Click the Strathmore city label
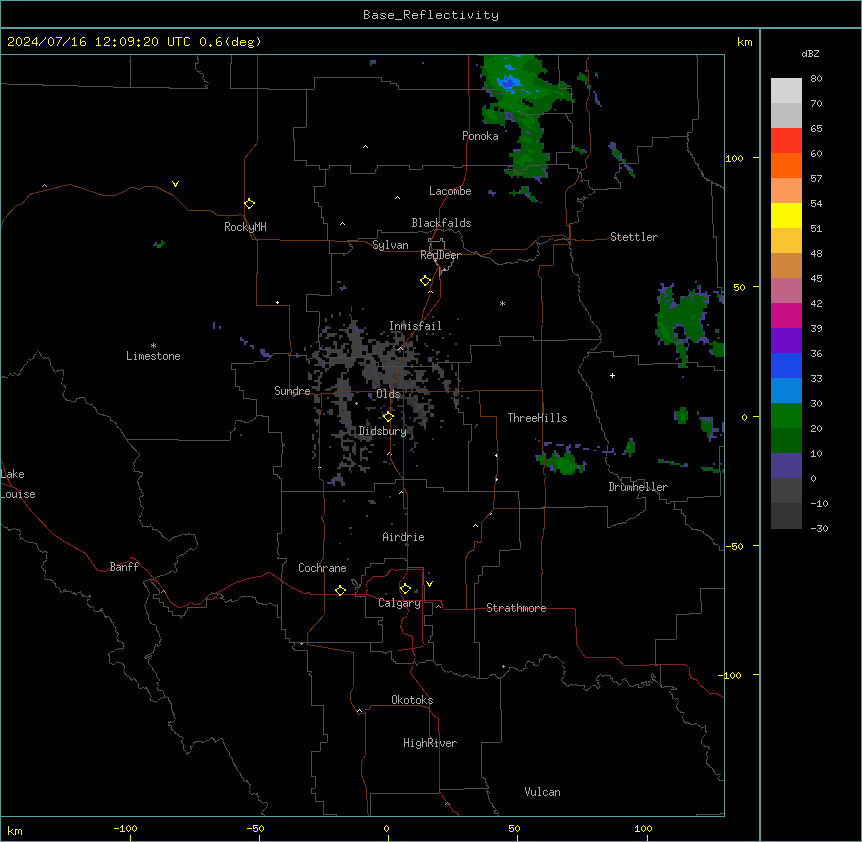The width and height of the screenshot is (862, 842). pos(516,608)
